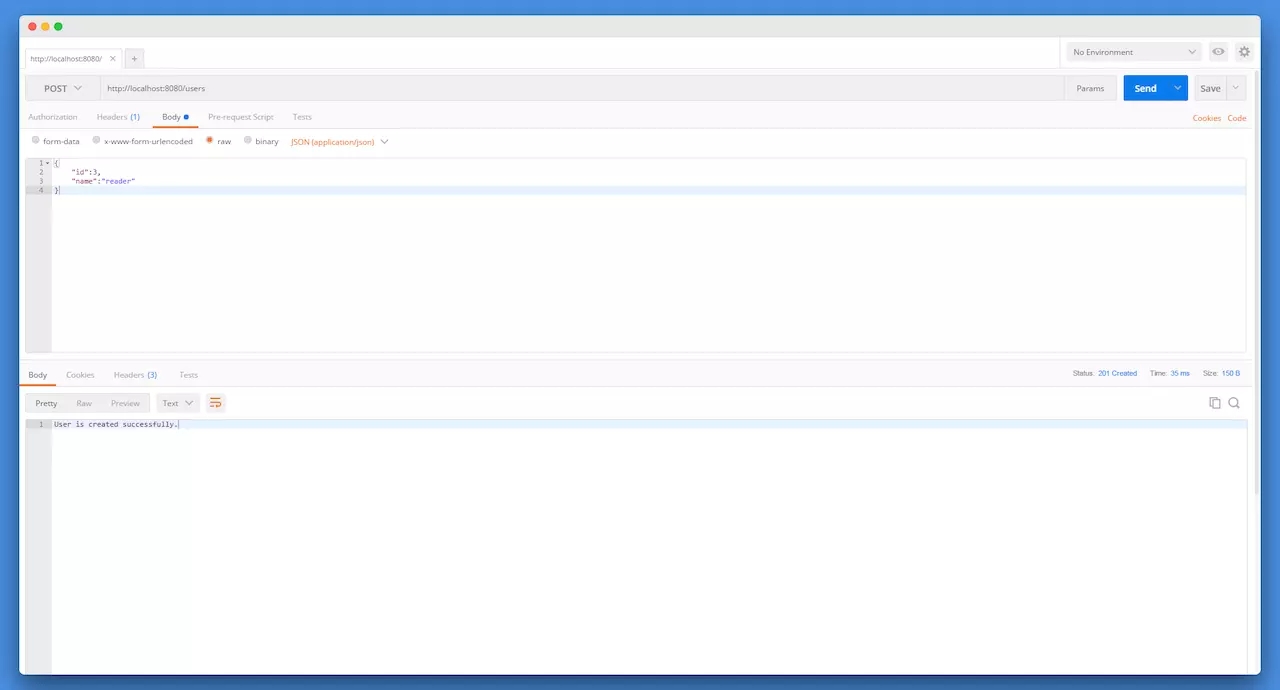Open the Params editor

click(x=1090, y=88)
